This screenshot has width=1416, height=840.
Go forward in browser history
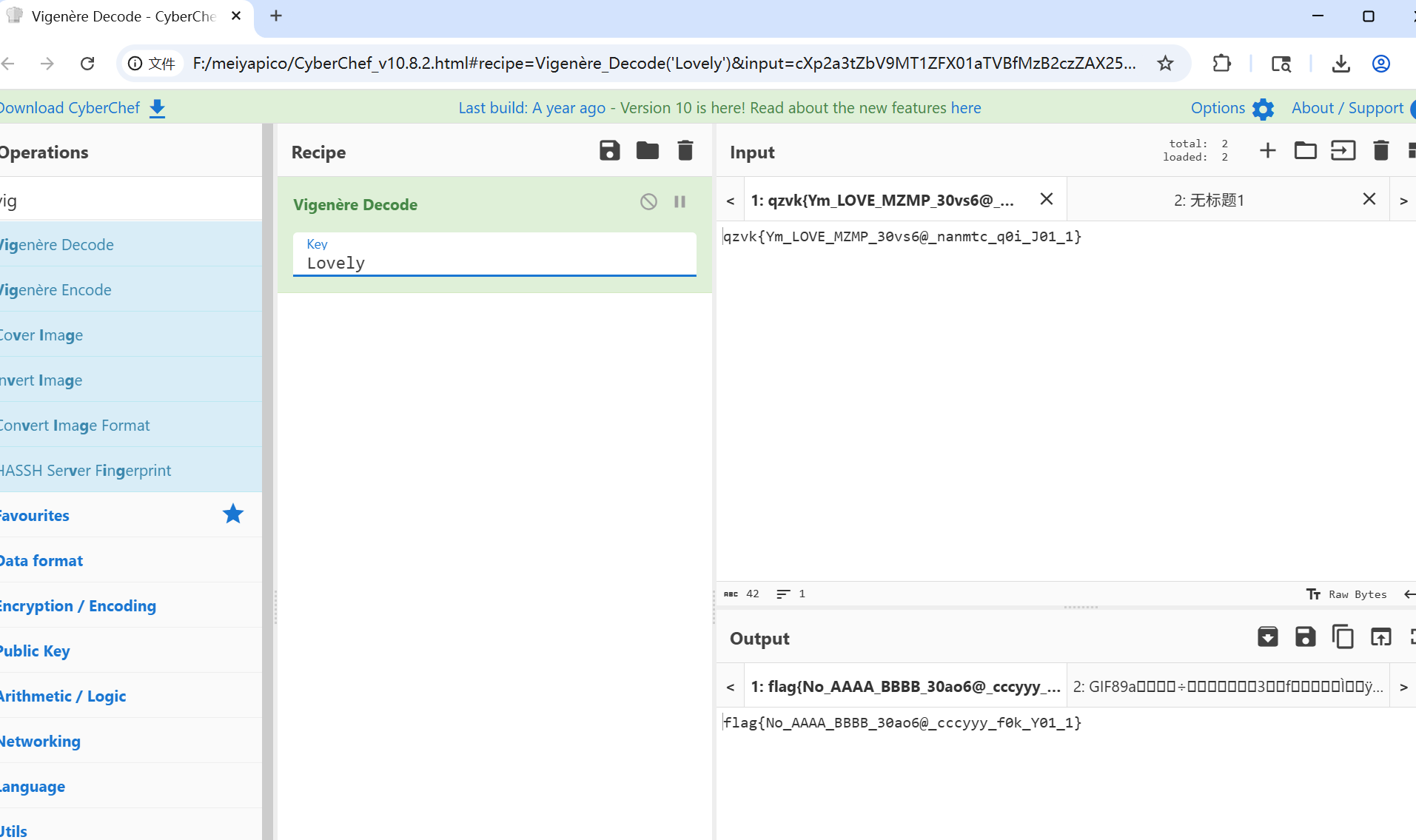[x=47, y=64]
